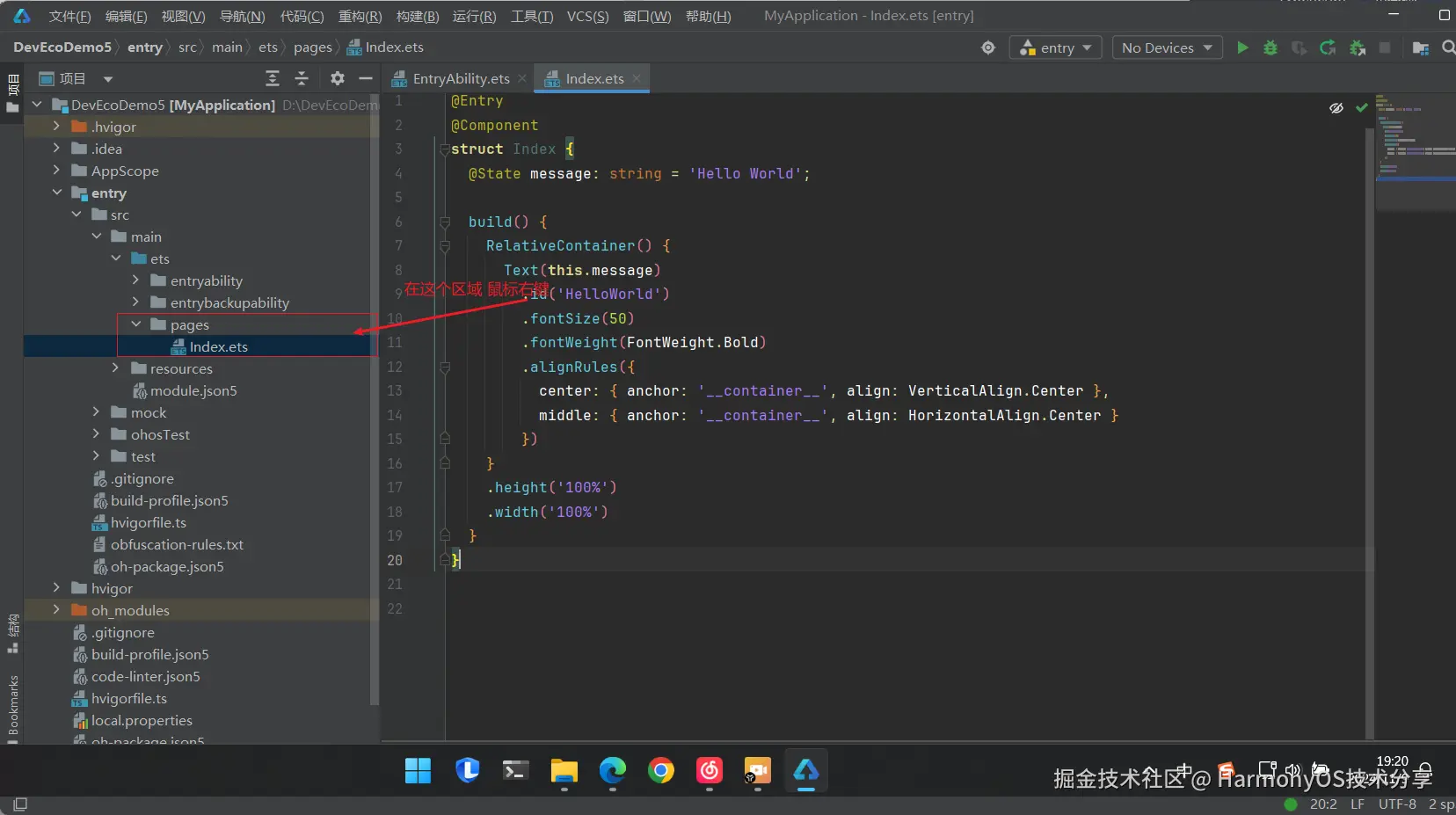Click the target locate icon beside entry selector
Viewport: 1456px width, 815px height.
(988, 47)
